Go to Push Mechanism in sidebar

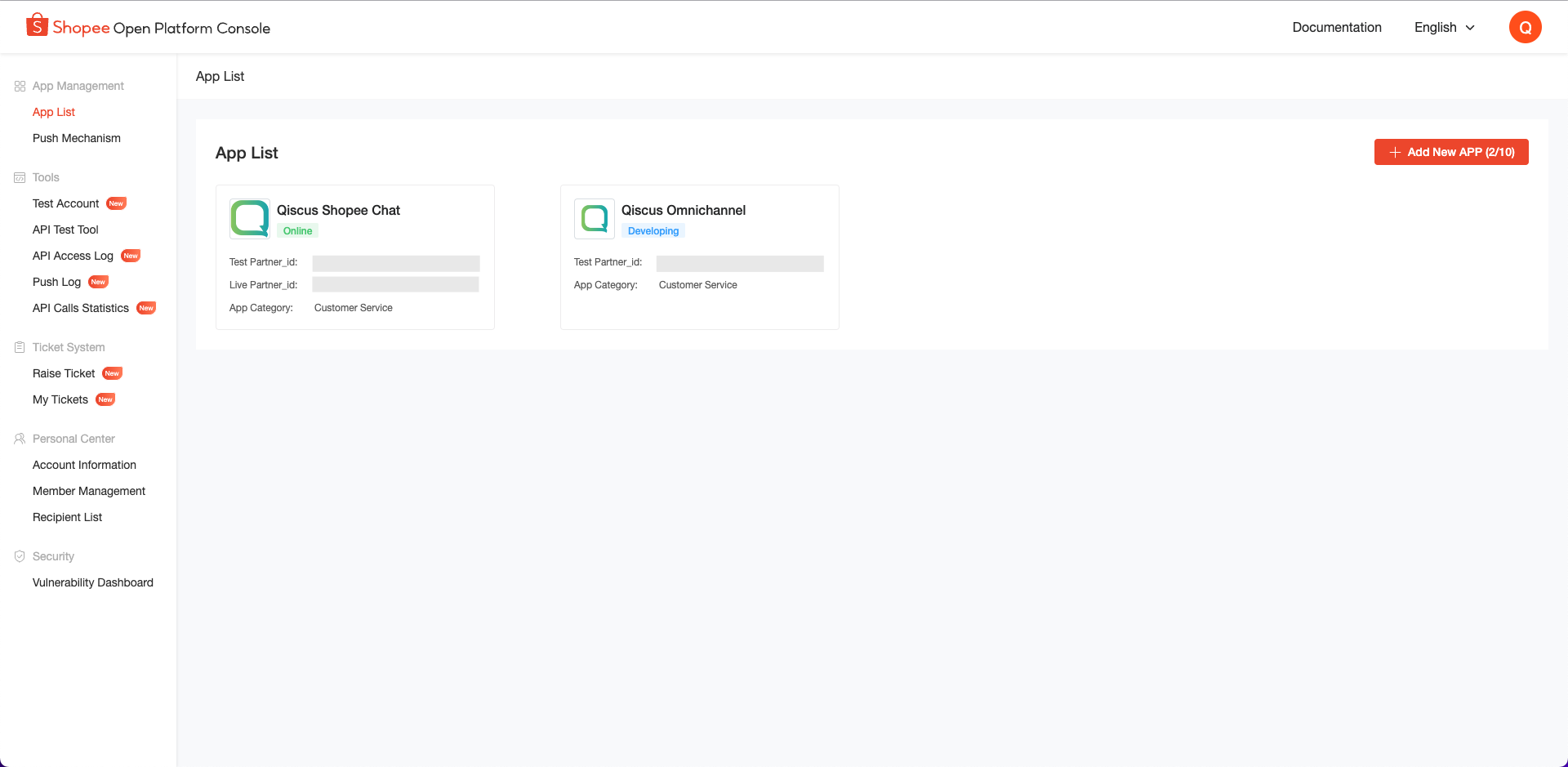click(x=77, y=138)
